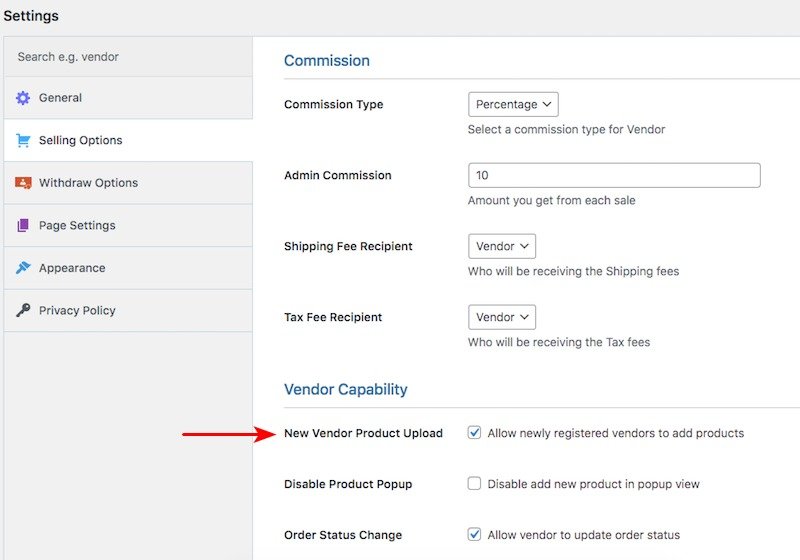The height and width of the screenshot is (560, 800).
Task: Click the Withdraw Options icon
Action: pyautogui.click(x=23, y=183)
